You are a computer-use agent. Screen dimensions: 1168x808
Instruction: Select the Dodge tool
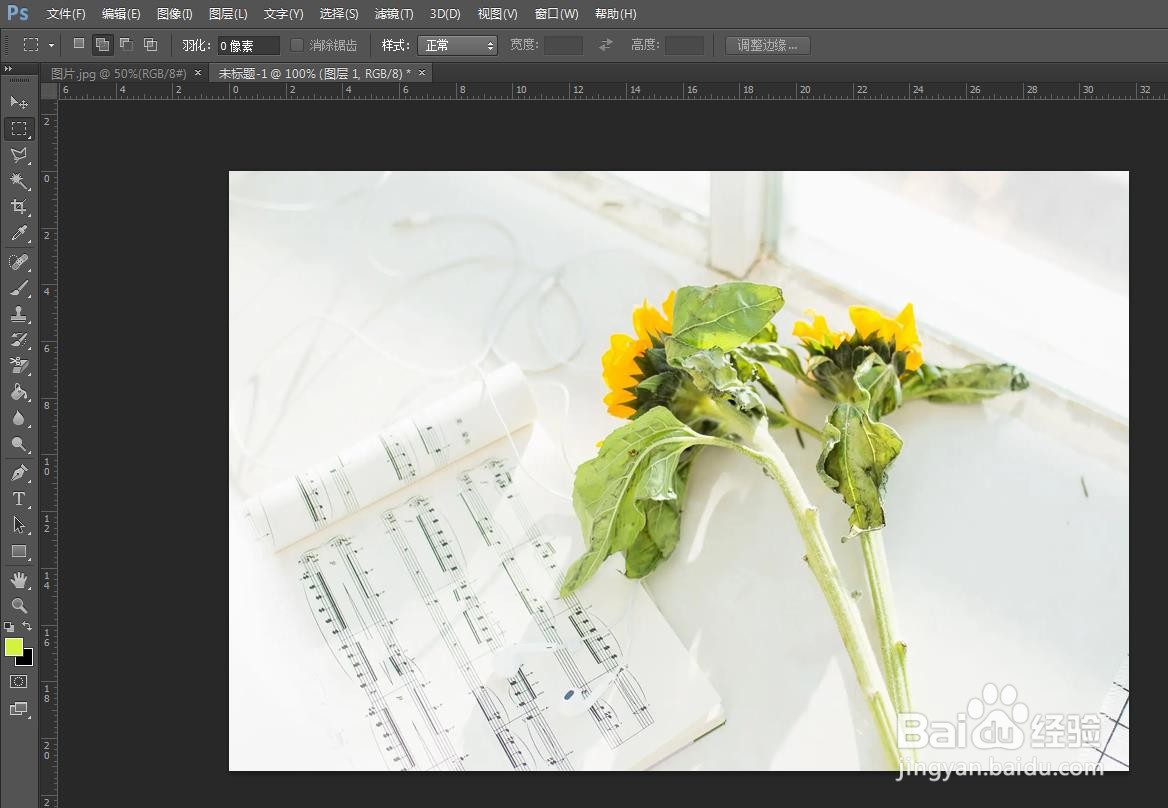point(19,445)
